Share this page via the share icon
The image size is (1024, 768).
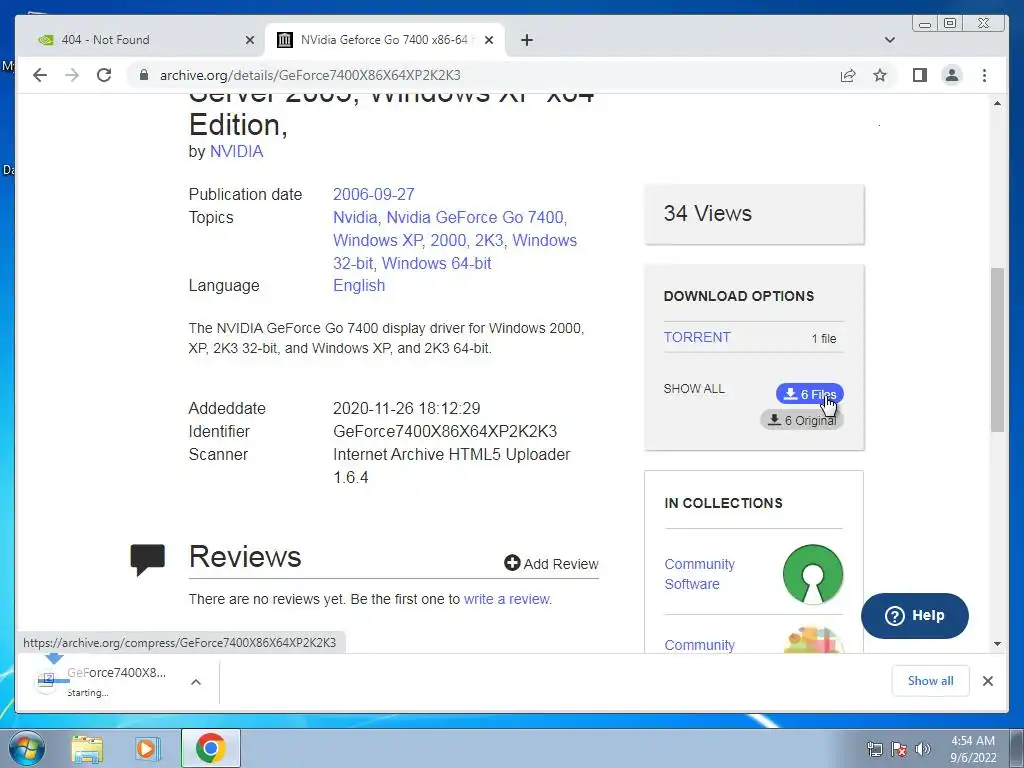pos(848,75)
